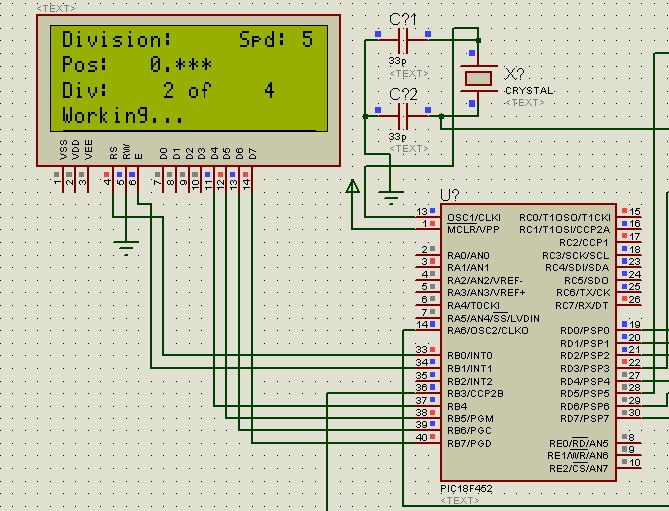
Task: Select the PIC18F452 part name label
Action: coord(466,488)
